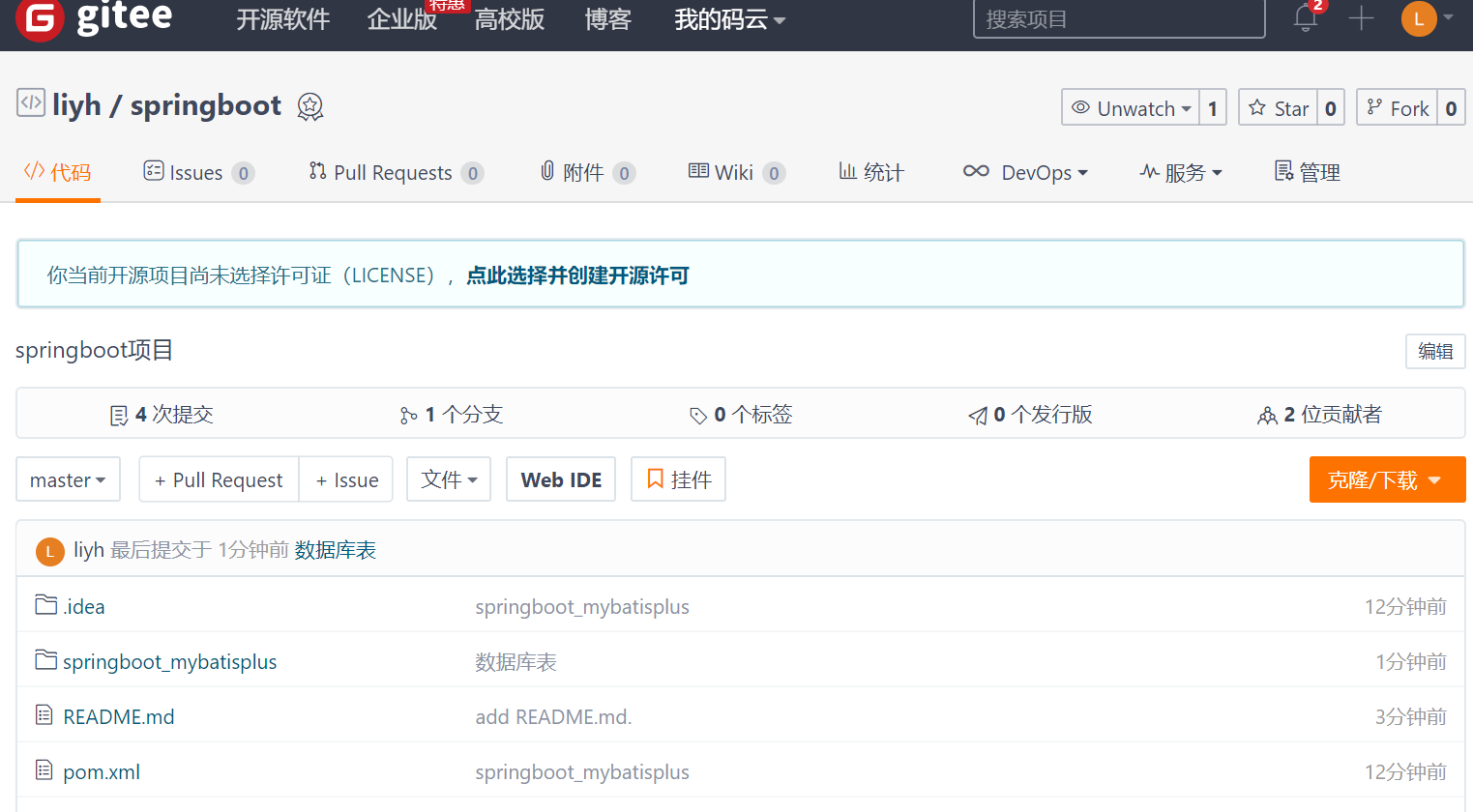Open the master branch dropdown
The height and width of the screenshot is (812, 1473).
coord(68,479)
